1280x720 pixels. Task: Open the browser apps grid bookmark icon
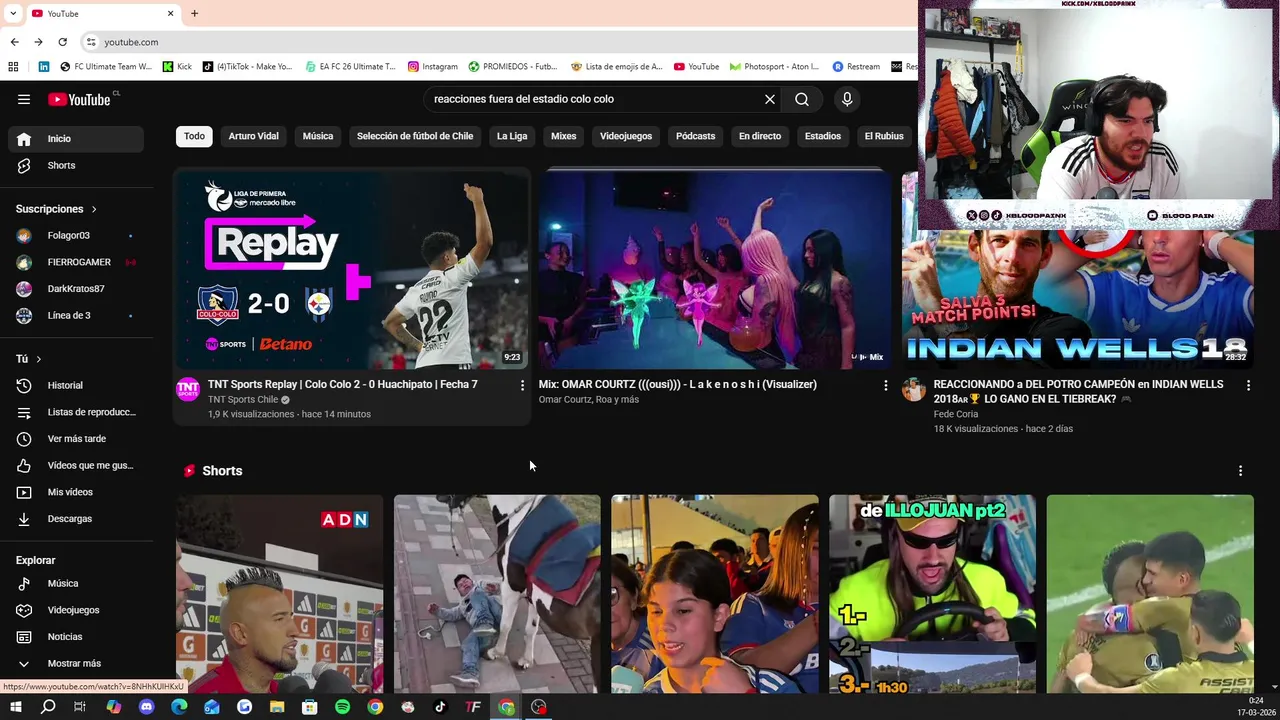pos(13,67)
